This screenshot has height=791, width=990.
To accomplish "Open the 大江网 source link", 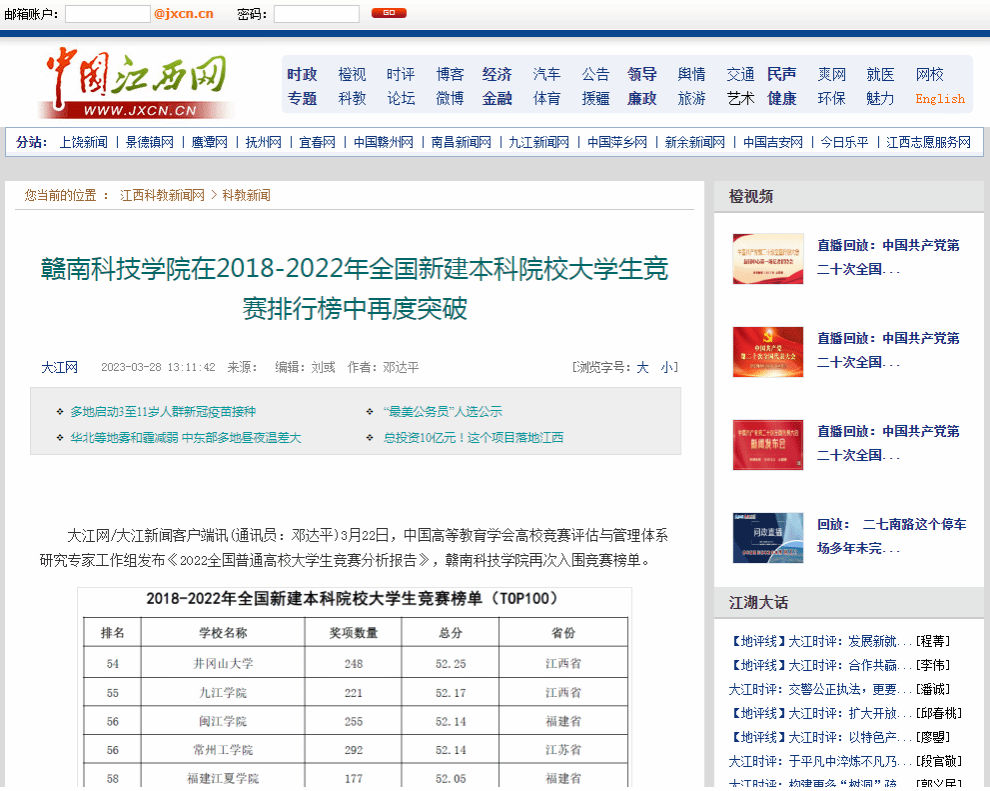I will pos(59,367).
